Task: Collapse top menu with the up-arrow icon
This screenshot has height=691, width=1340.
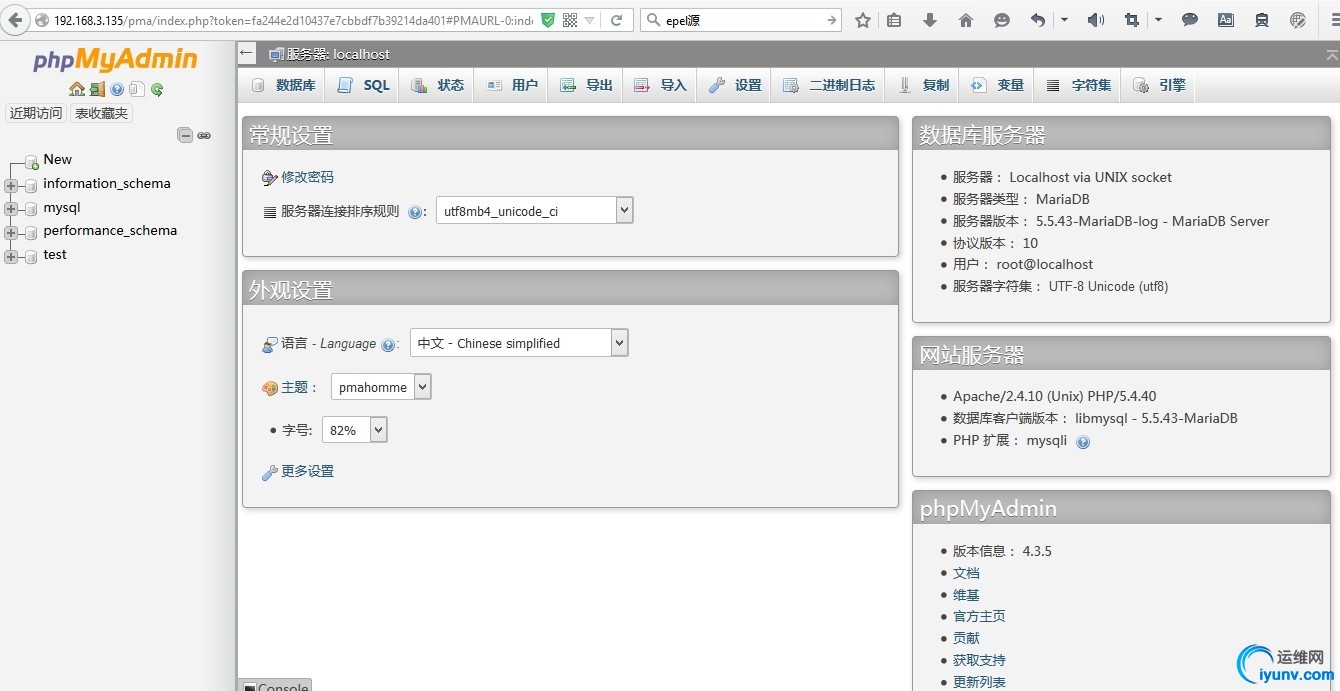Action: (x=1331, y=55)
